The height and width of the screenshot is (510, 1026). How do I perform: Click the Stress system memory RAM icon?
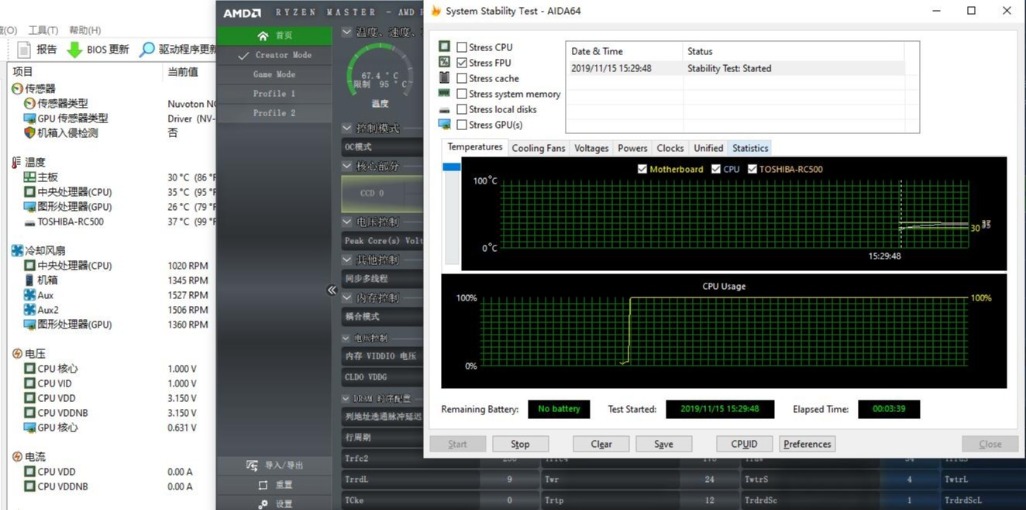pyautogui.click(x=444, y=94)
